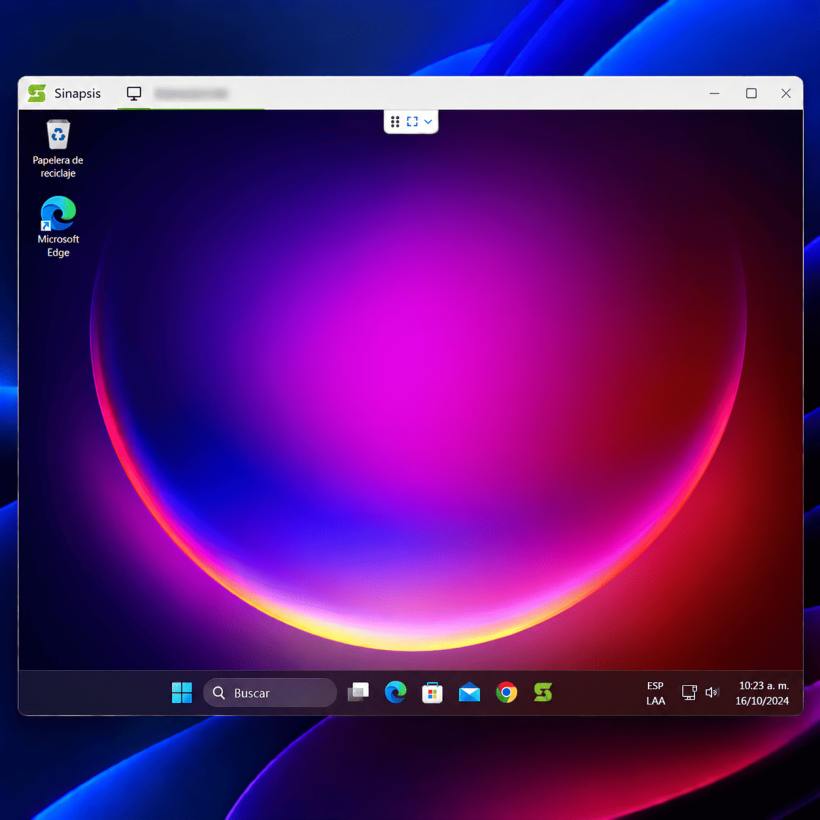Viewport: 820px width, 820px height.
Task: Toggle fullscreen view of remote session
Action: 412,122
